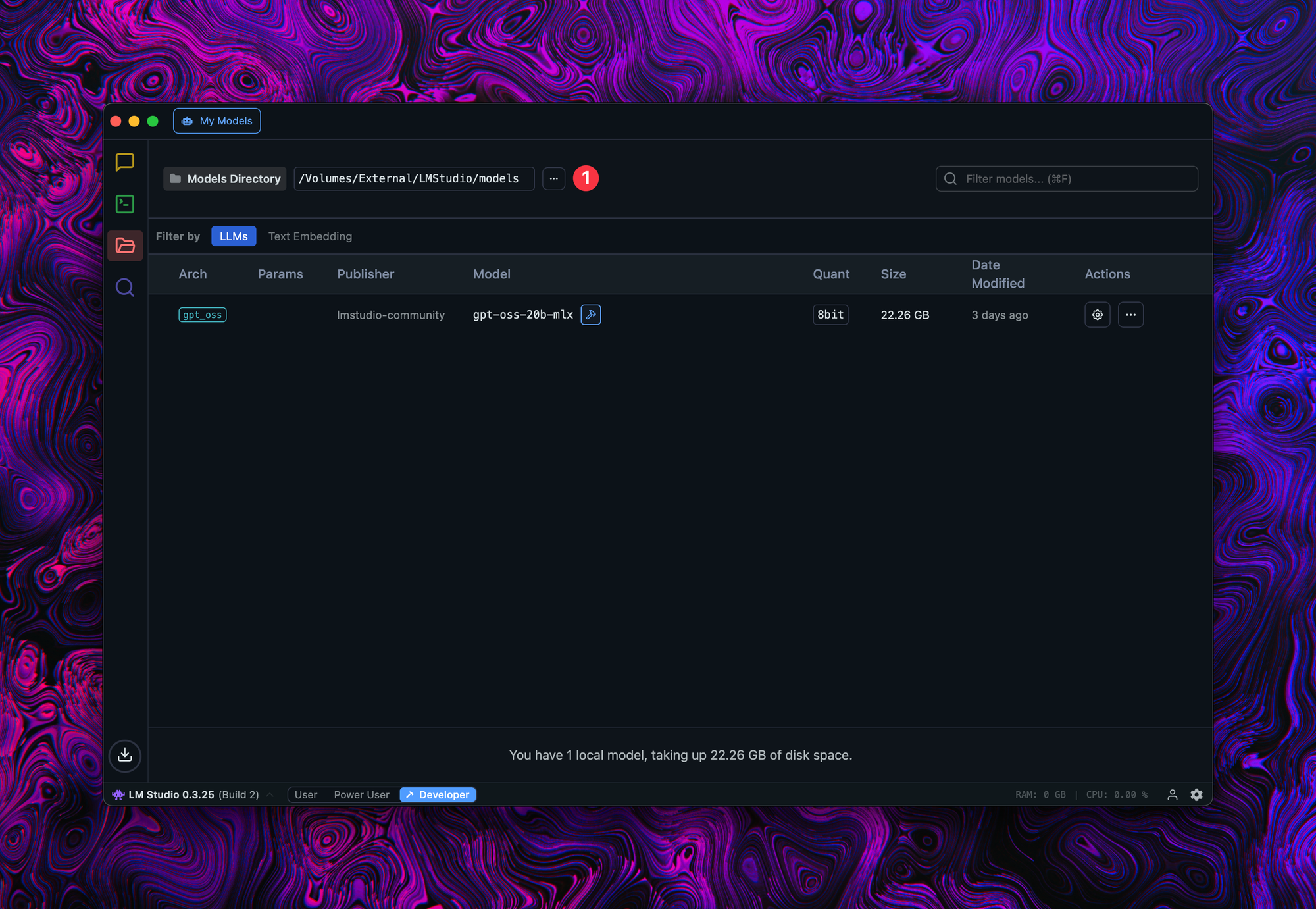1316x909 pixels.
Task: Sort by the Params column header
Action: 280,274
